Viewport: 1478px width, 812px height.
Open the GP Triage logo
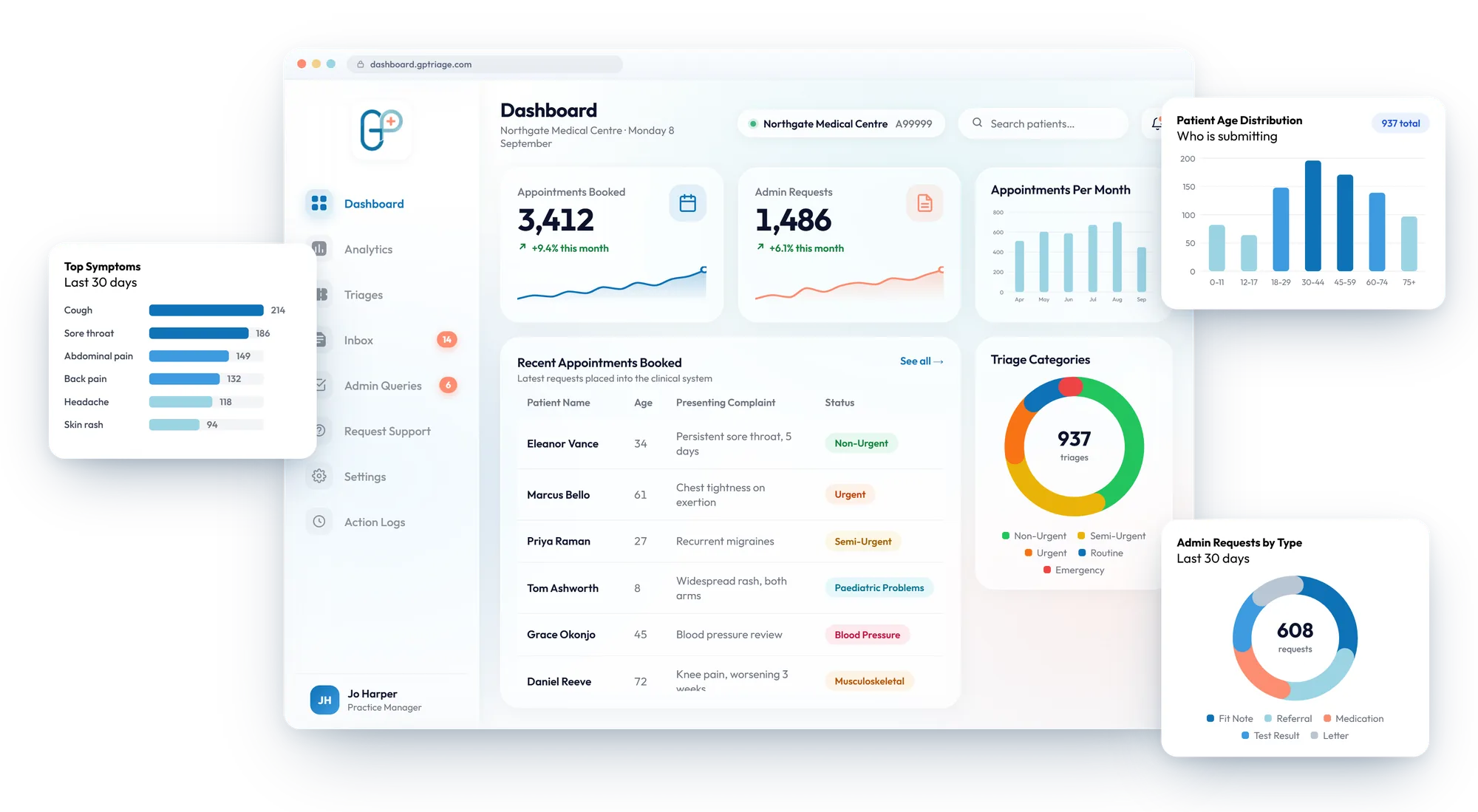[x=381, y=129]
